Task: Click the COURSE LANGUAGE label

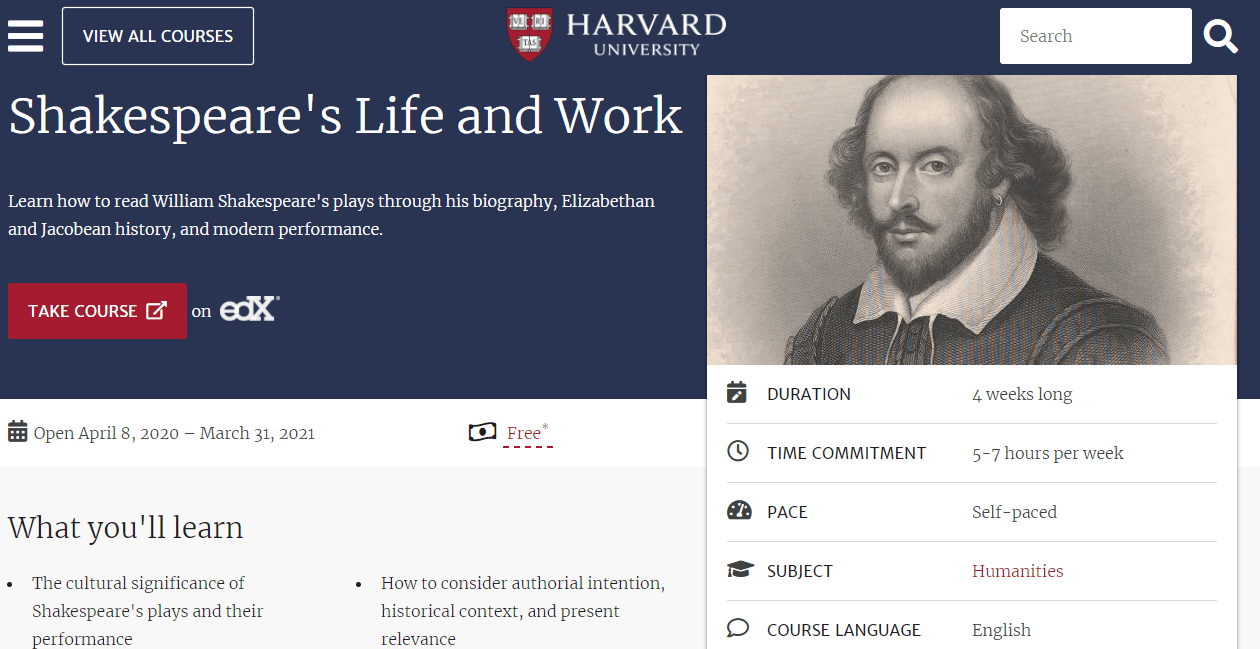Action: 844,630
